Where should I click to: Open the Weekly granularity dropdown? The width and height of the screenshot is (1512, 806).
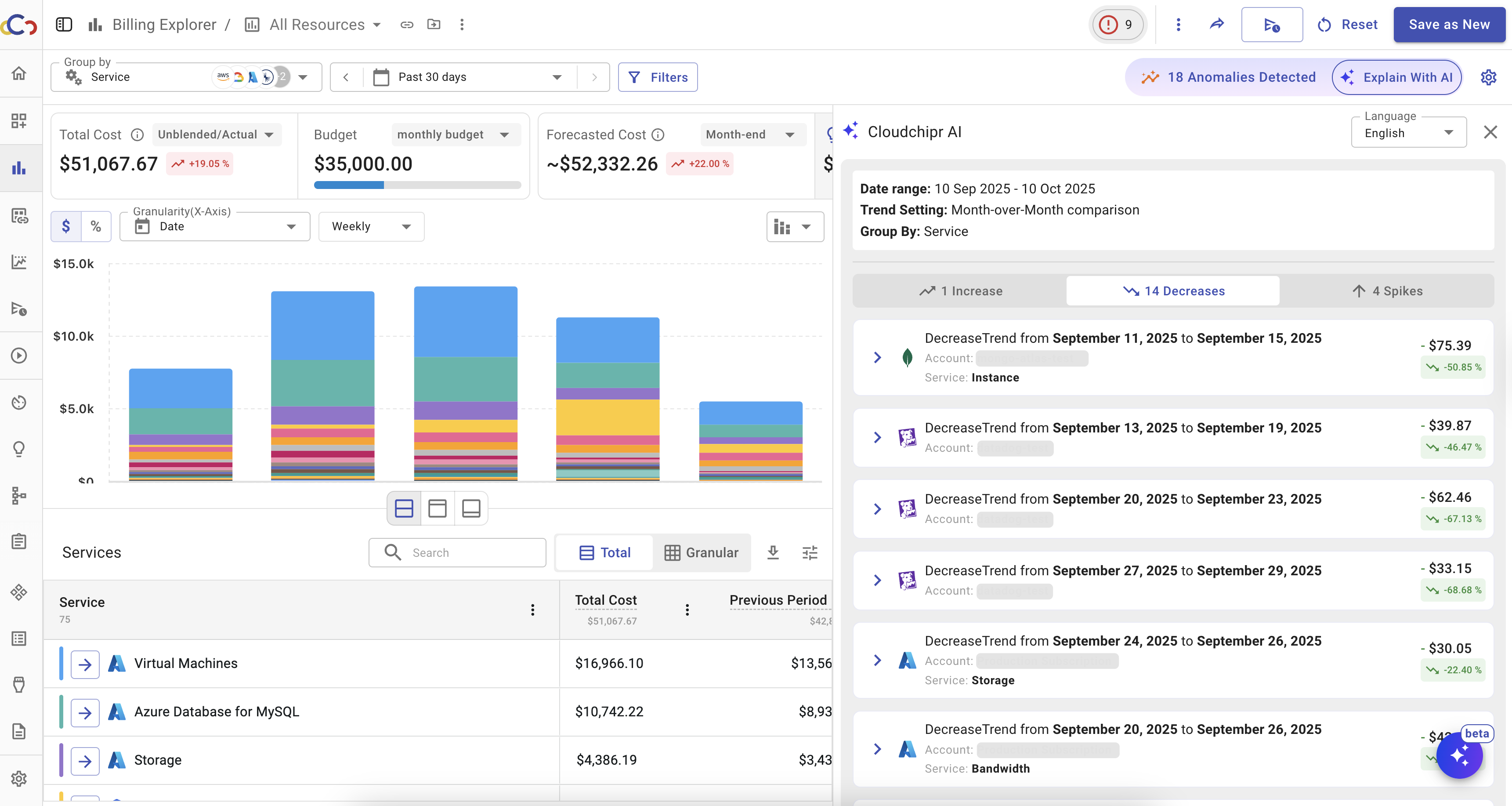[371, 227]
